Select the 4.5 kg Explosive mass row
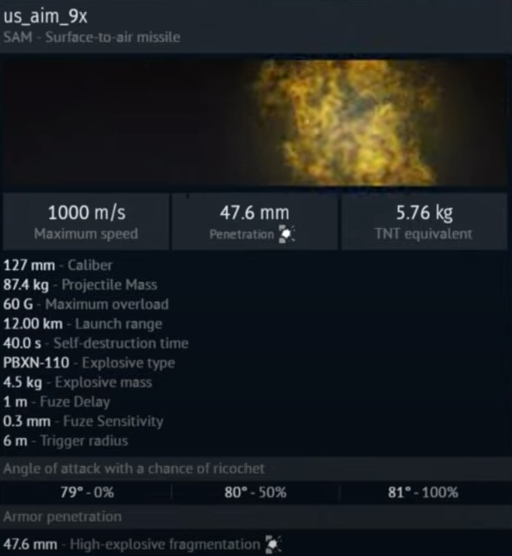The width and height of the screenshot is (512, 556). tap(78, 382)
